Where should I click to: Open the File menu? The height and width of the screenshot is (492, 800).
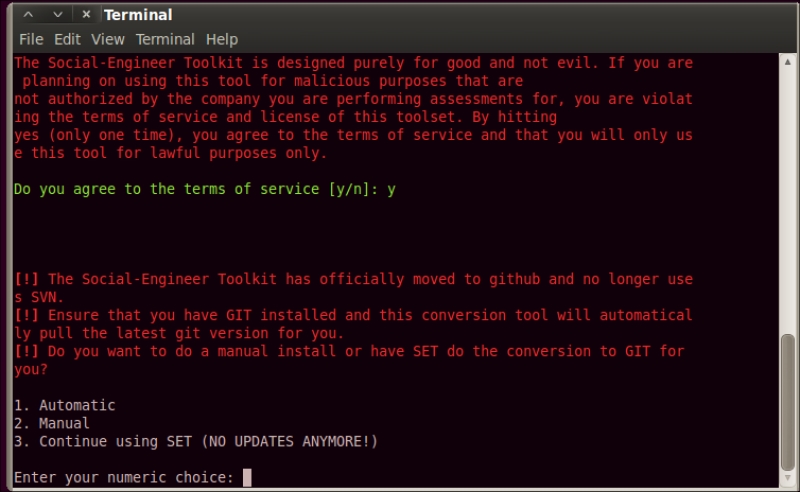(x=31, y=39)
